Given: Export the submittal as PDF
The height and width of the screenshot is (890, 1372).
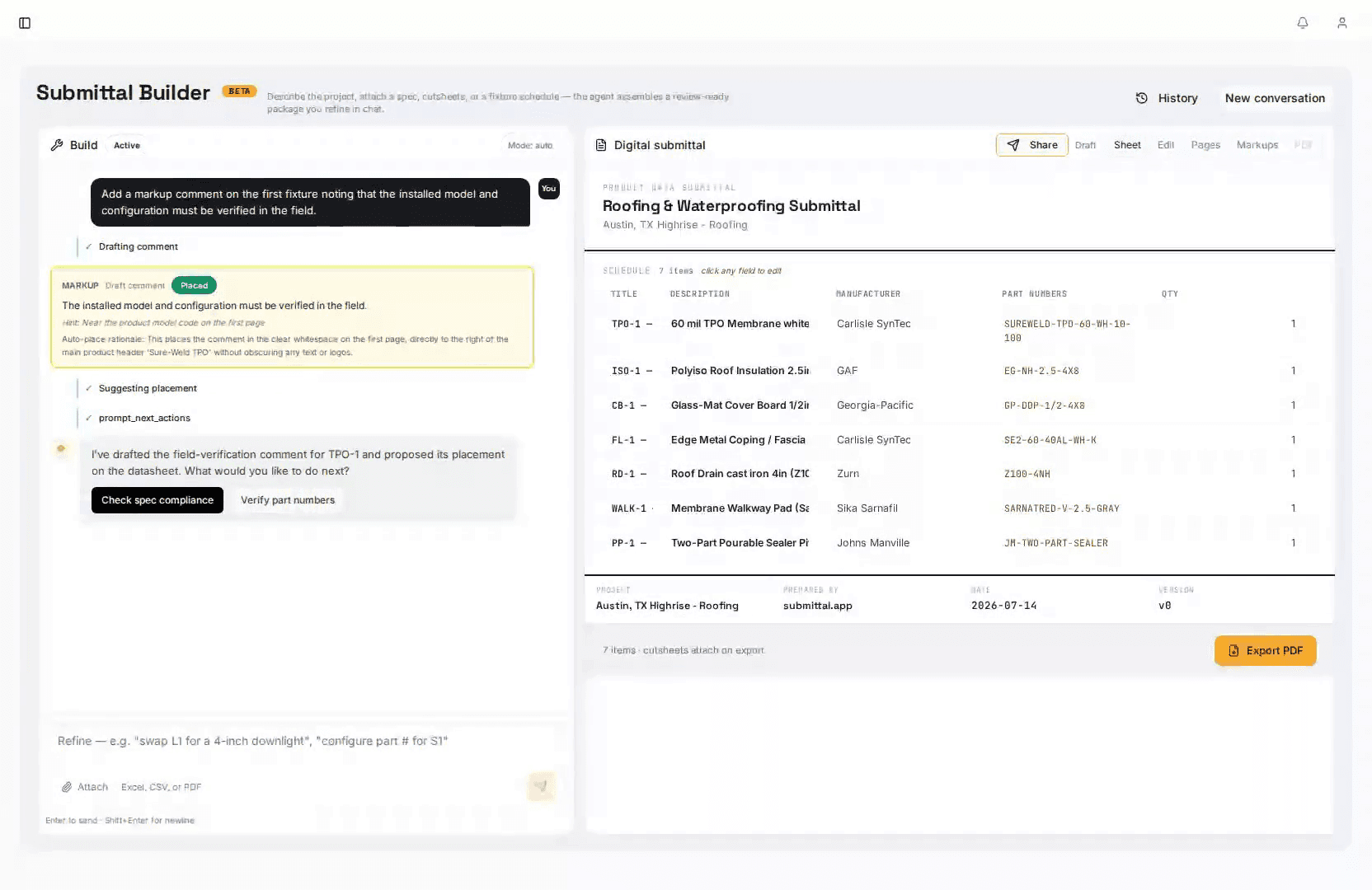Looking at the screenshot, I should pos(1265,651).
